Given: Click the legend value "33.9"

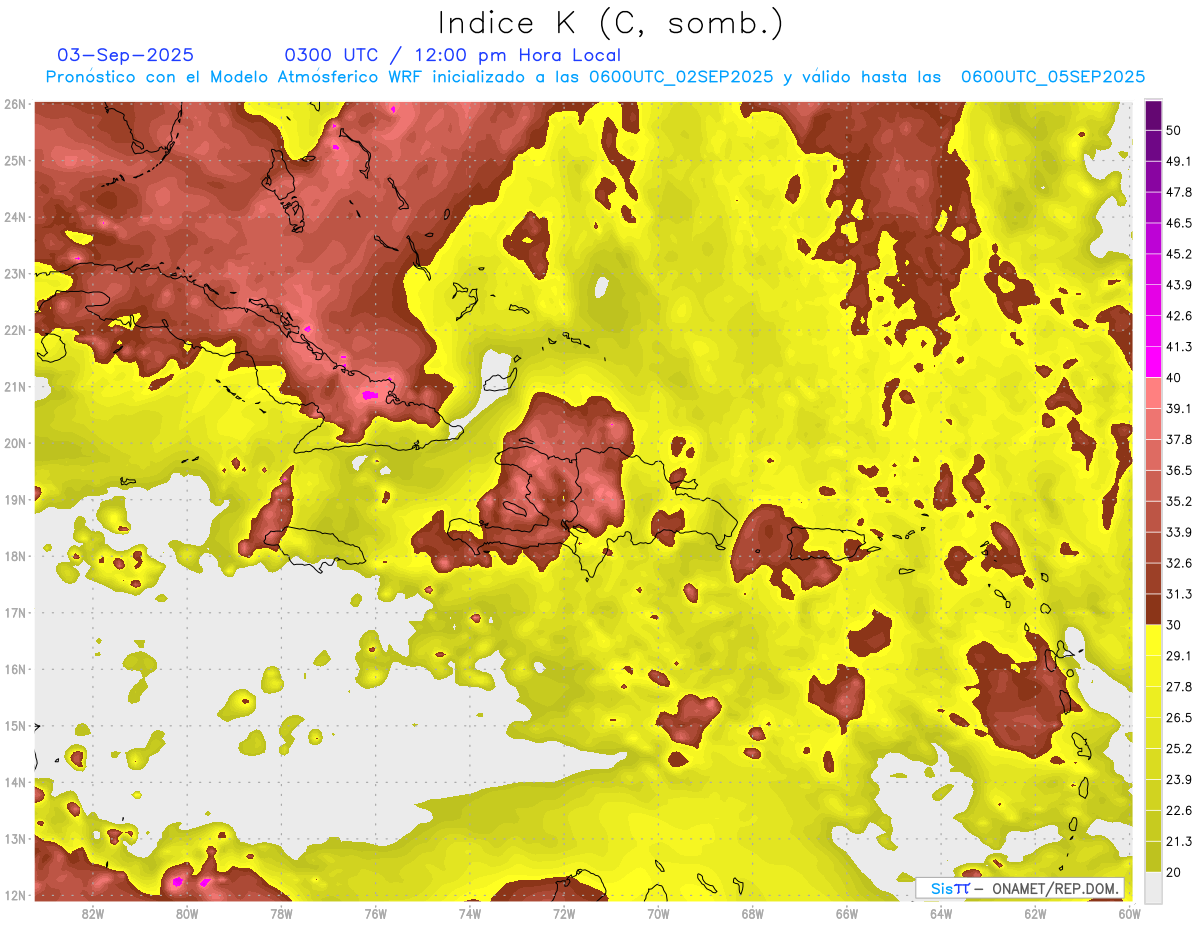Looking at the screenshot, I should pyautogui.click(x=1179, y=532).
